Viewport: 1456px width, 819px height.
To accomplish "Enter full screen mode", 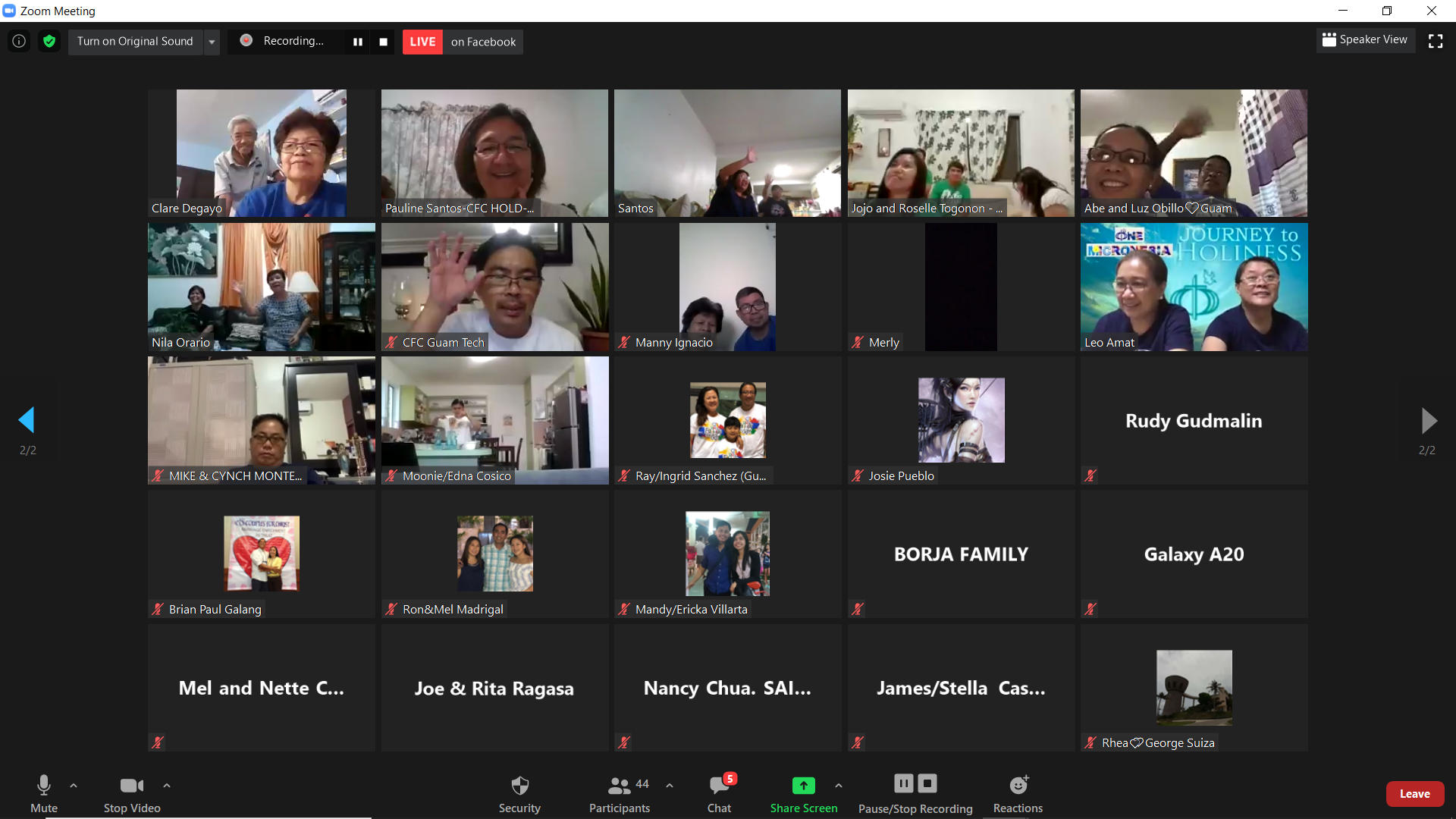I will tap(1436, 41).
